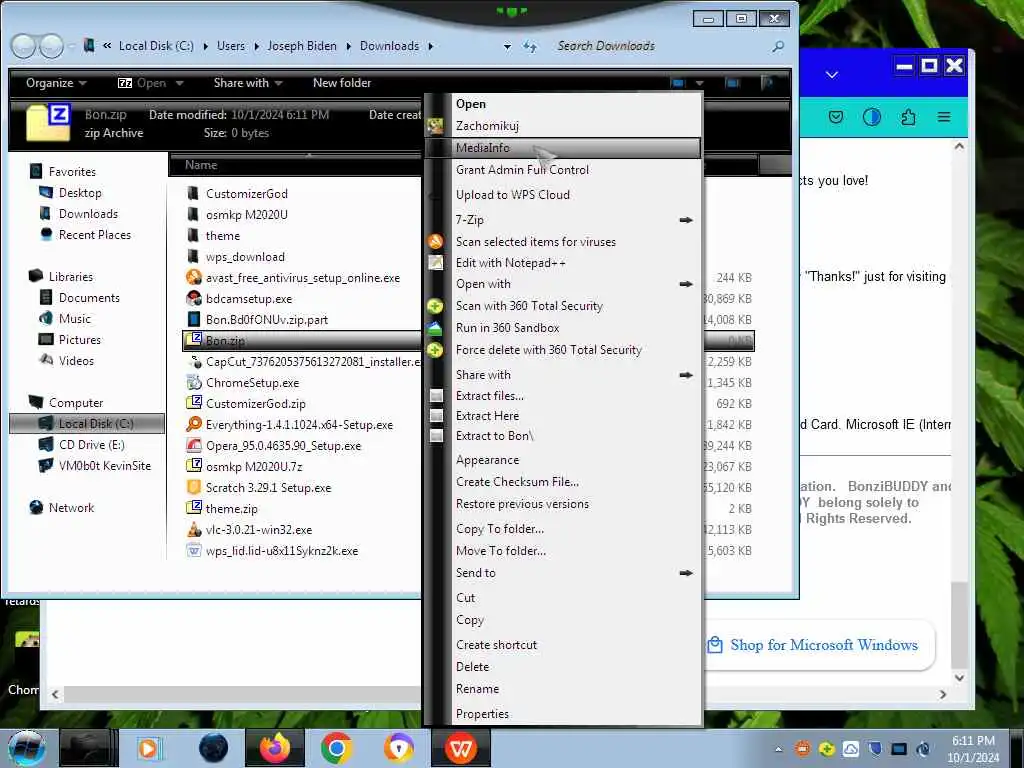Click Firefox horizontal scrollbar left arrow
Image resolution: width=1024 pixels, height=768 pixels.
(x=56, y=694)
